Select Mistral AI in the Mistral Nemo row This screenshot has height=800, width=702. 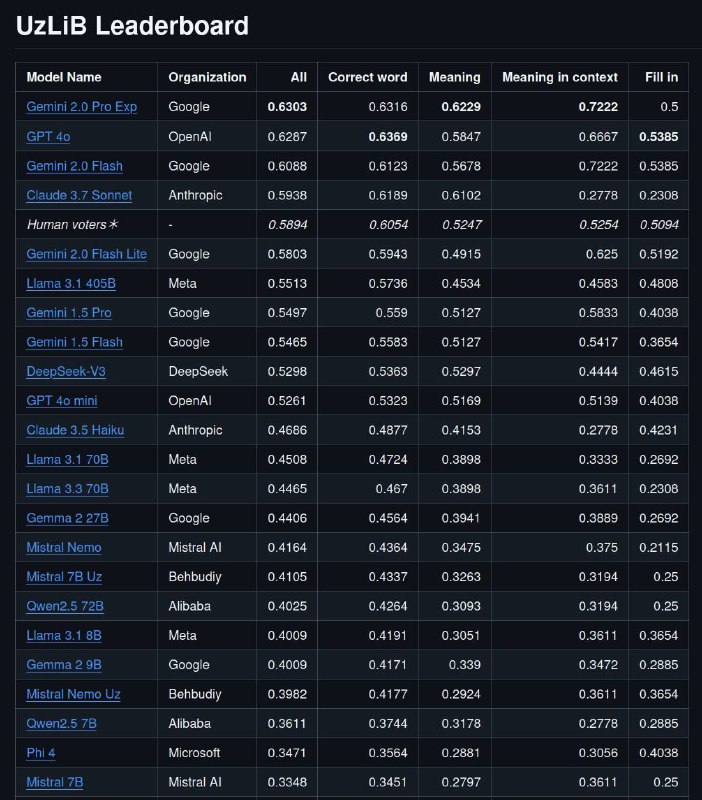pyautogui.click(x=195, y=547)
